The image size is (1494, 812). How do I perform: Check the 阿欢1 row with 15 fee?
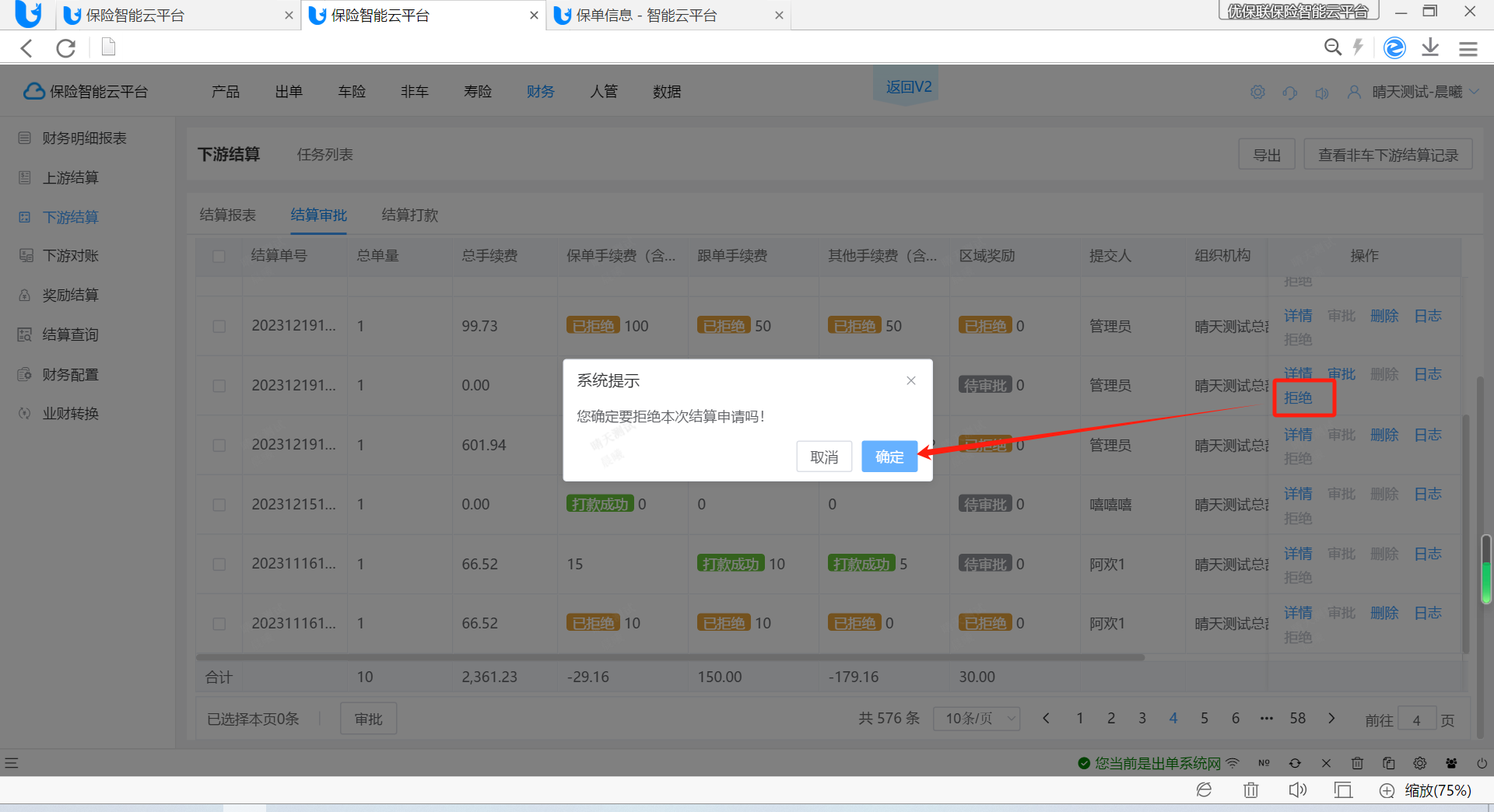(x=219, y=564)
